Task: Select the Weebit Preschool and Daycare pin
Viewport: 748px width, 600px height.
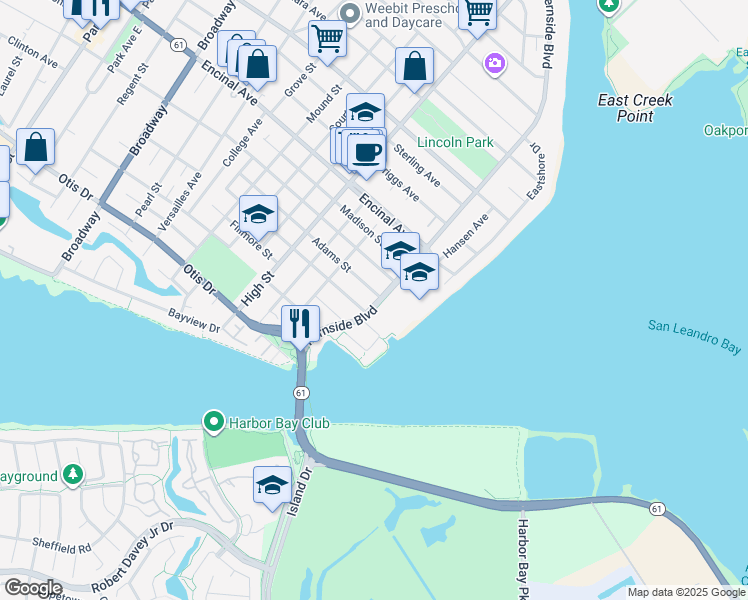Action: point(351,14)
